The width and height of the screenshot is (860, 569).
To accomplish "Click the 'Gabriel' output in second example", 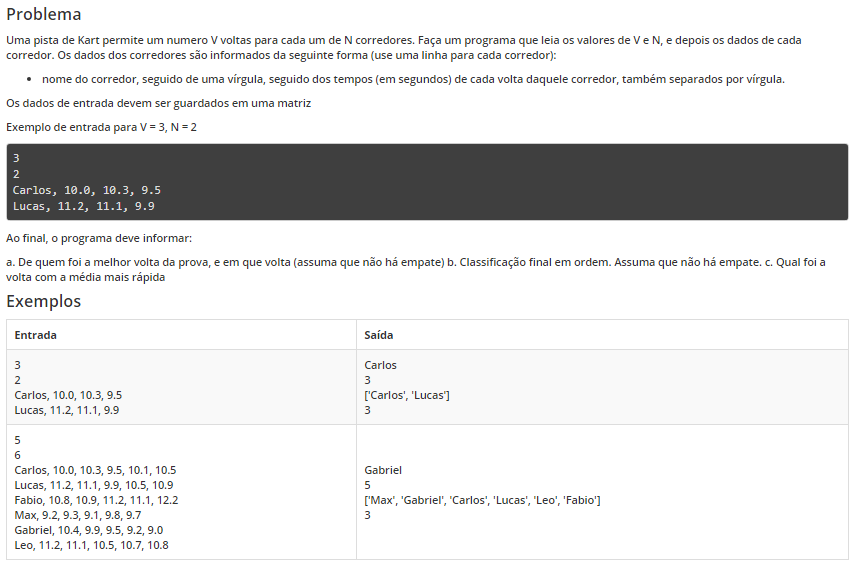I will tap(383, 470).
